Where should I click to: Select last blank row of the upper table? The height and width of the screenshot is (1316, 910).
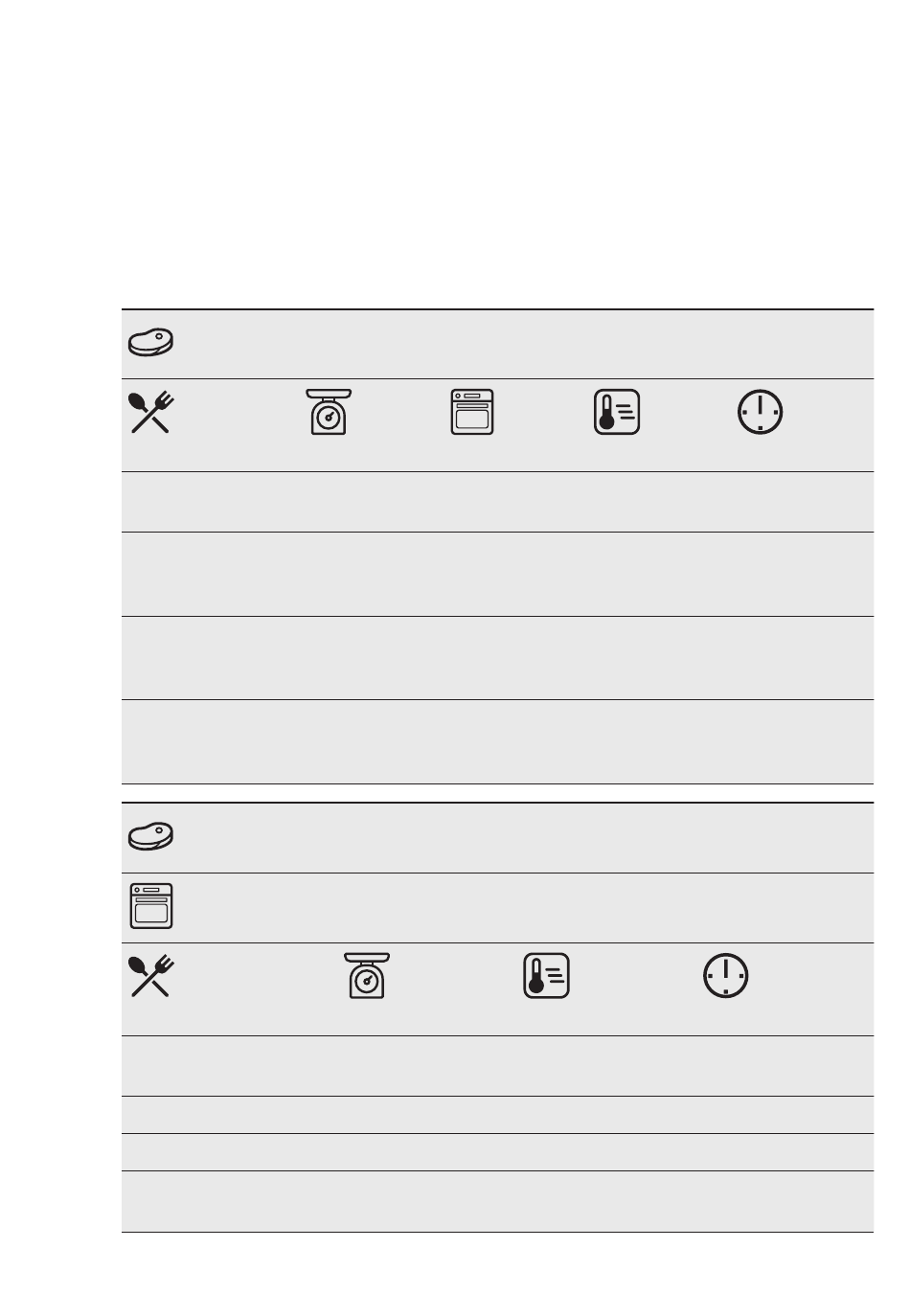(497, 742)
